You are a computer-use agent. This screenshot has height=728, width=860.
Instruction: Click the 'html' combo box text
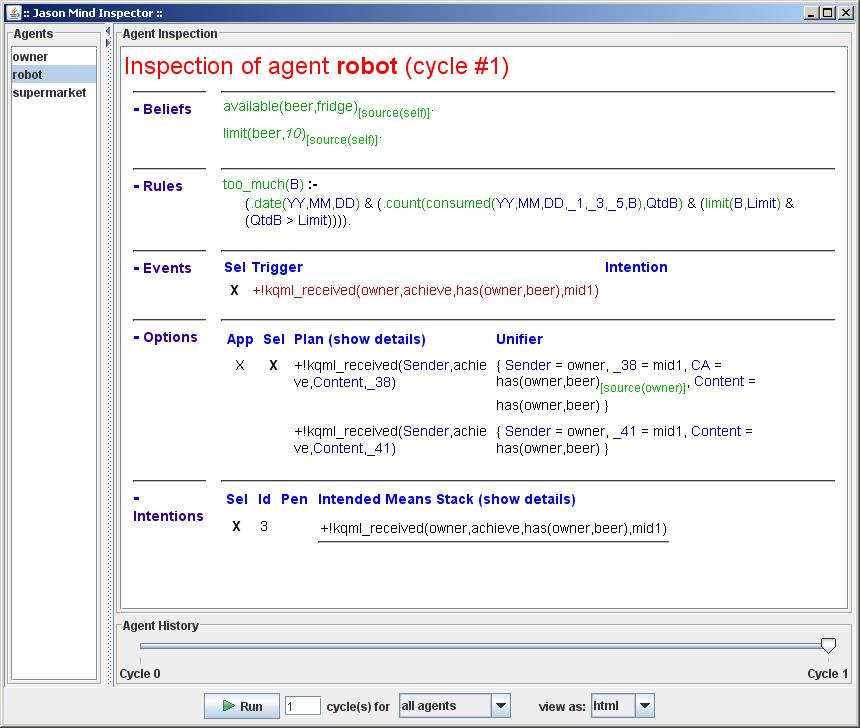pos(606,706)
